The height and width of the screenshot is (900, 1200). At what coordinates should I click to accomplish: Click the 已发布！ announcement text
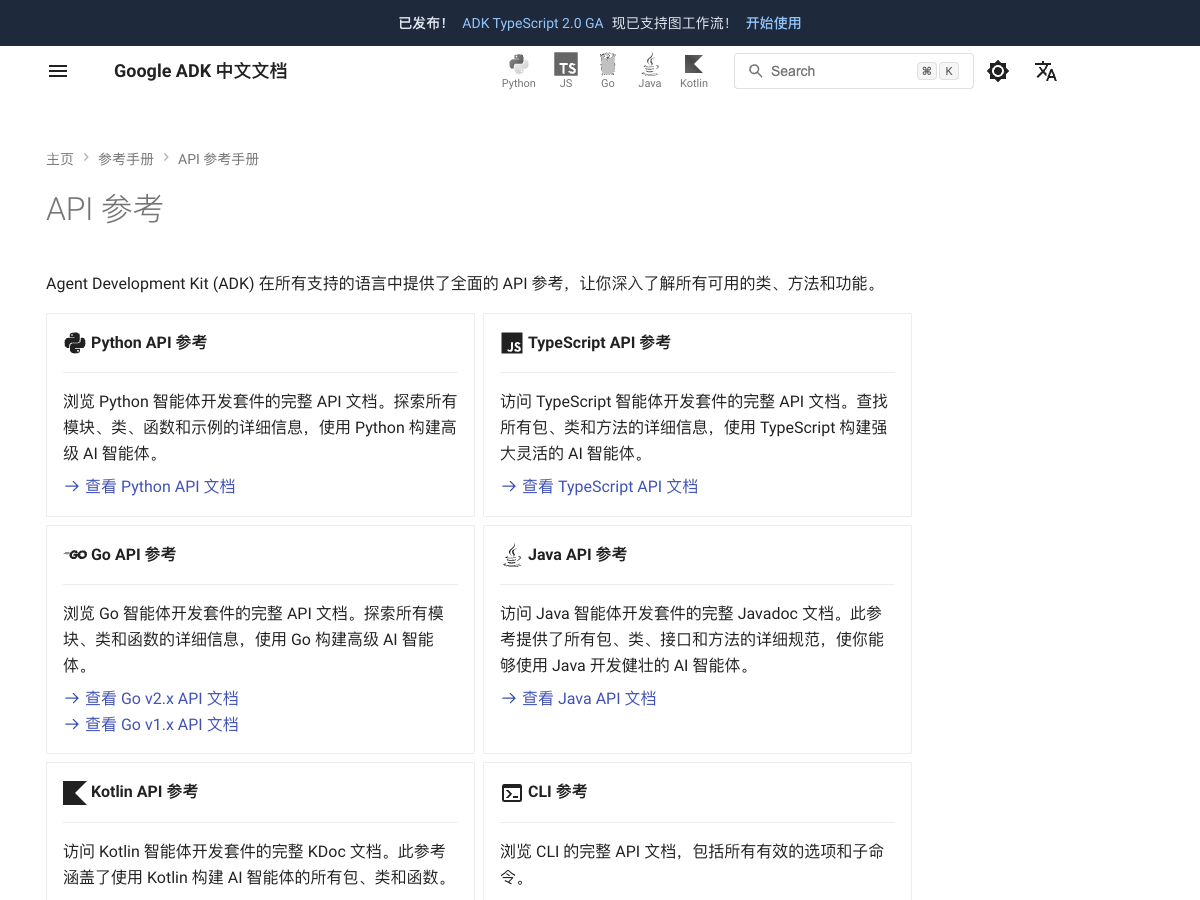pos(422,23)
